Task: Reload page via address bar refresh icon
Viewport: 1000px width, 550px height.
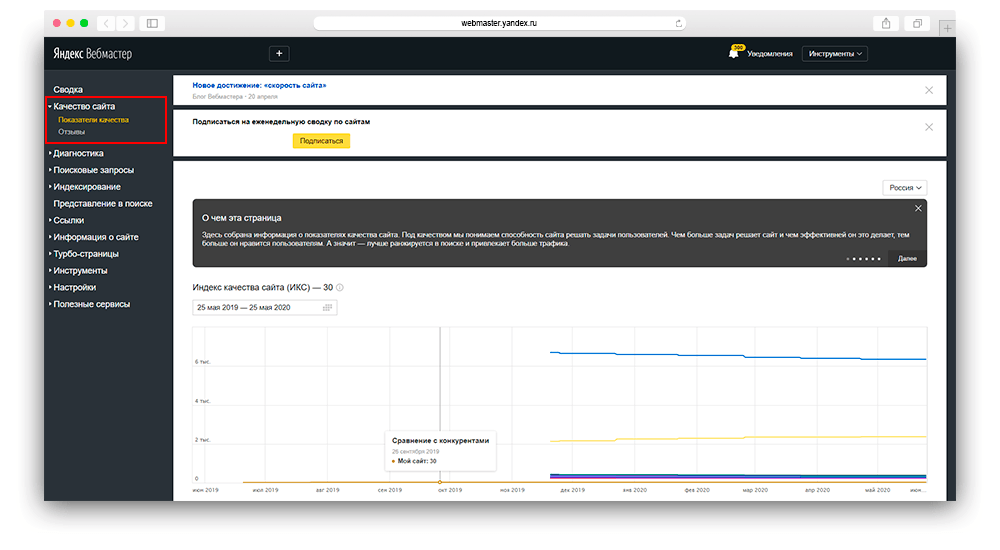Action: click(x=679, y=24)
